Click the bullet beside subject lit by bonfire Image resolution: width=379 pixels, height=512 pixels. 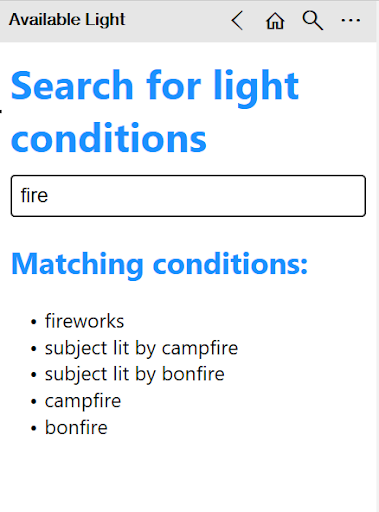click(33, 375)
